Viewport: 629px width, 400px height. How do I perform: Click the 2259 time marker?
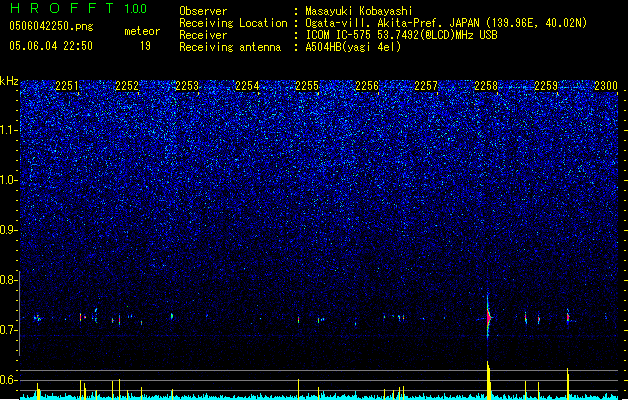click(x=546, y=86)
